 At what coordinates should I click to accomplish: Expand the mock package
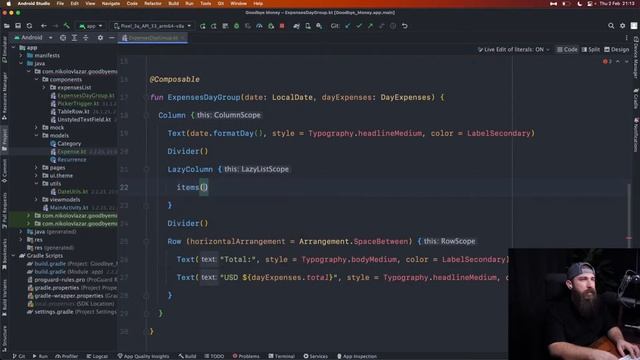[37, 127]
